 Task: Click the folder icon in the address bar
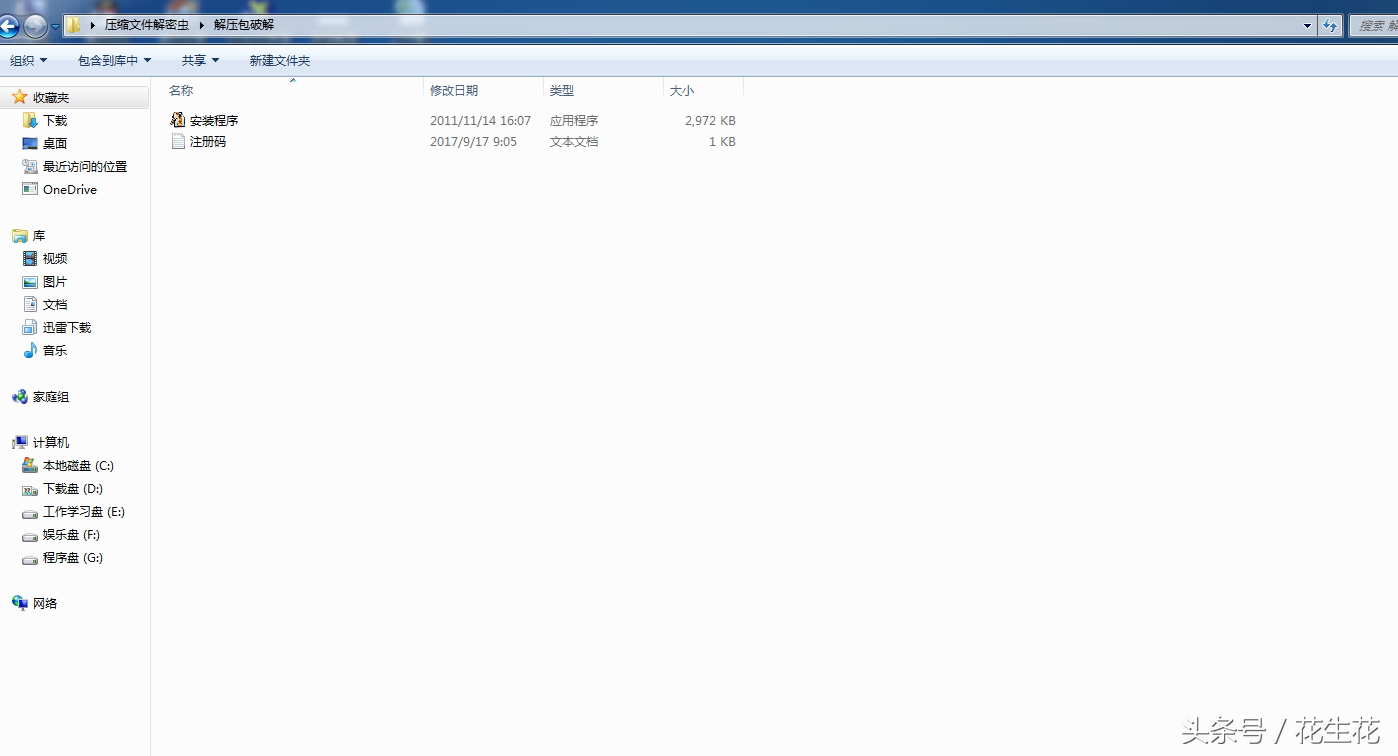point(74,25)
